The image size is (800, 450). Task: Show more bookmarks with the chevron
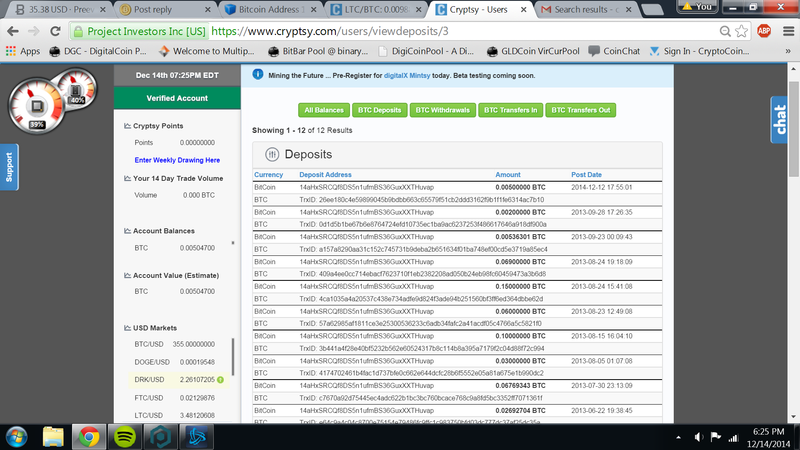788,51
